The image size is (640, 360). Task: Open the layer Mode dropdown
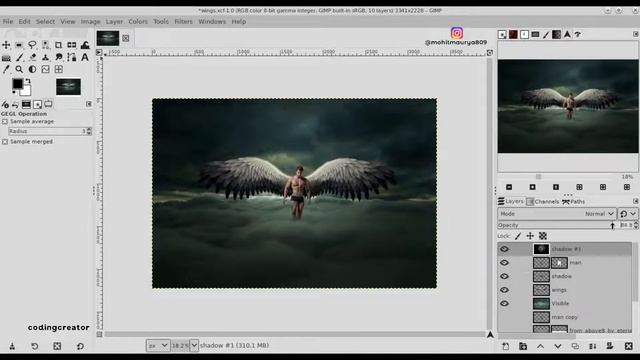pyautogui.click(x=557, y=214)
